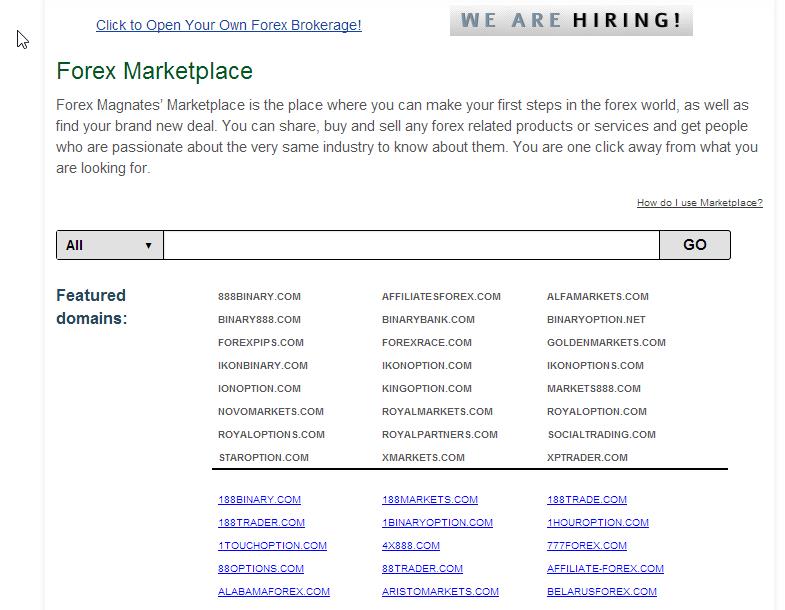Open featured domain SOCIALTRADING.COM
Image resolution: width=785 pixels, height=610 pixels.
pos(601,435)
